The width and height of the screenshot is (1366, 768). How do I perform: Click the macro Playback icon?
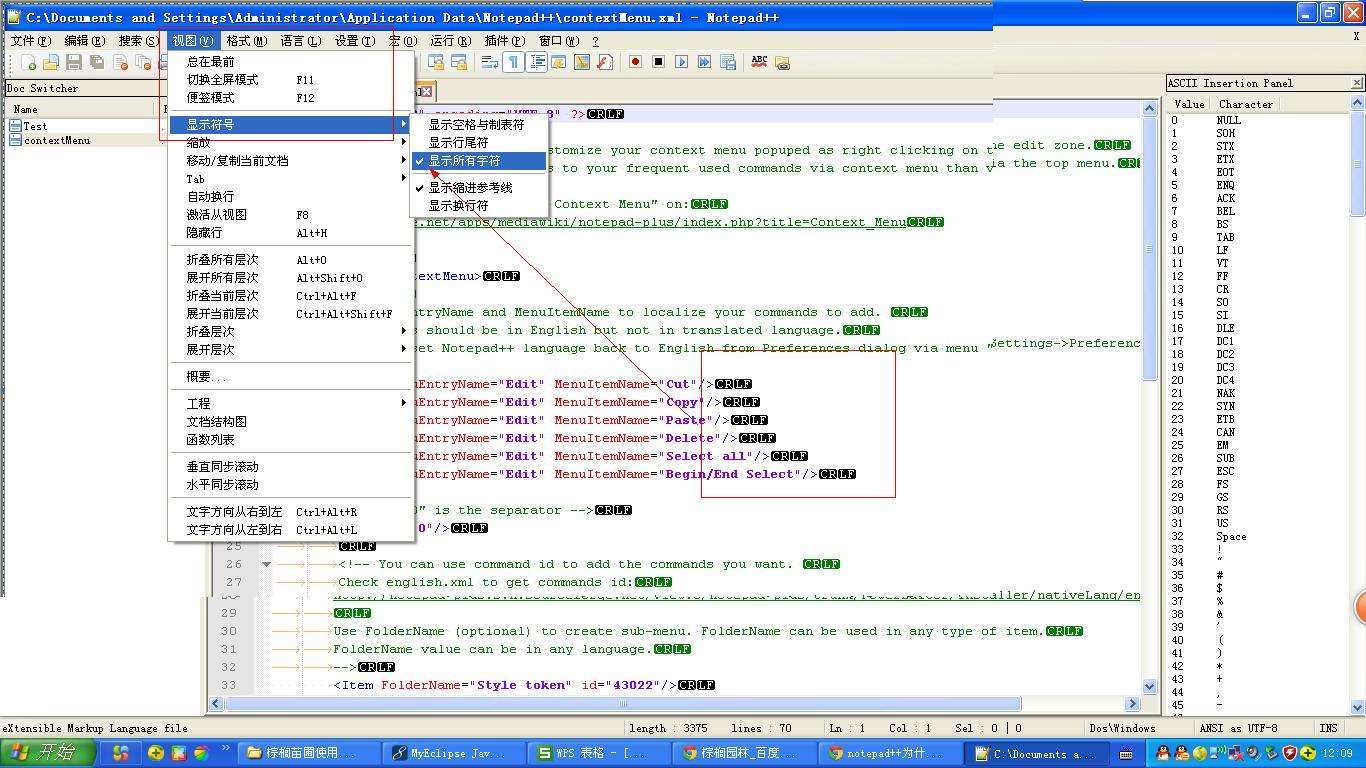(681, 62)
